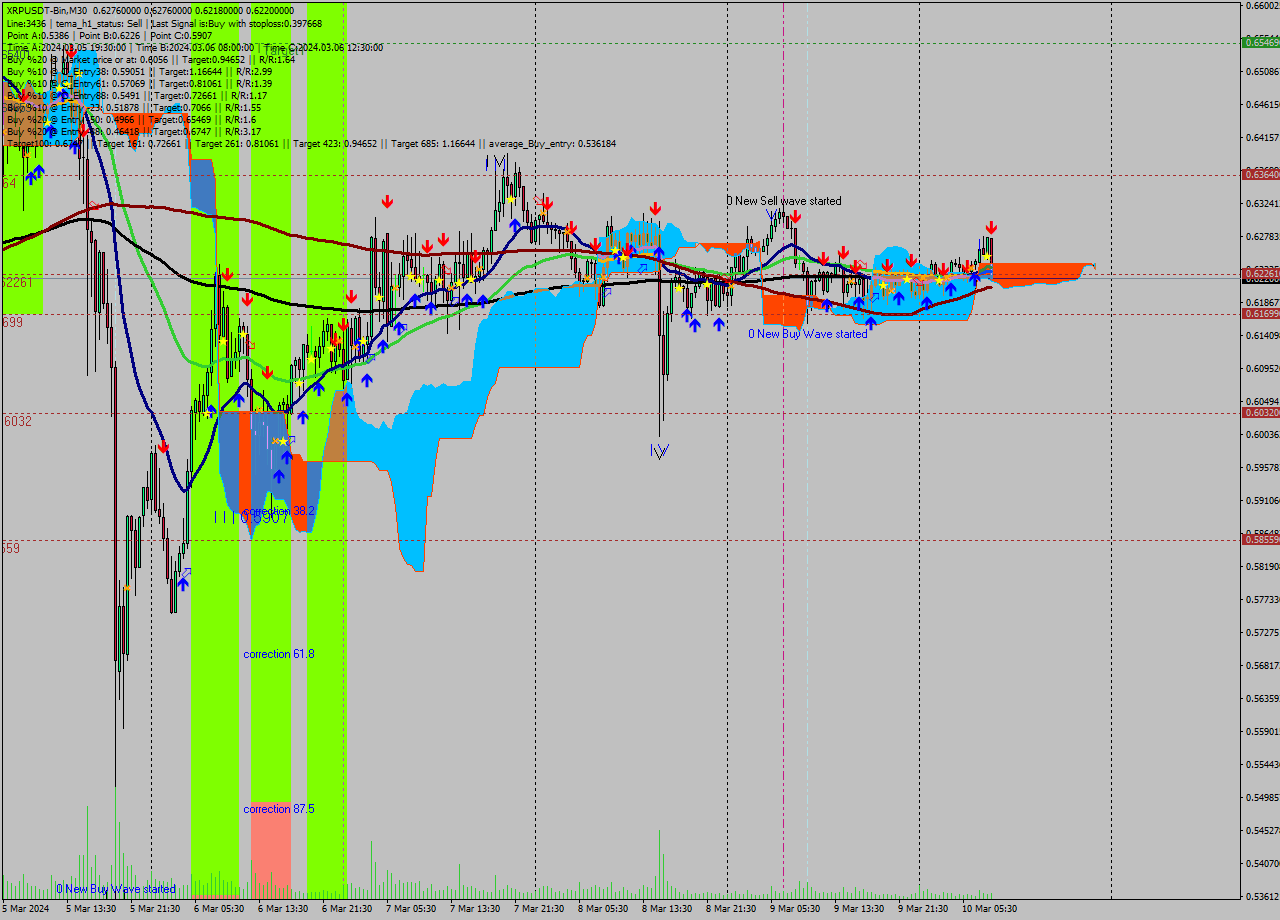Click the 'Target 423: 0.94652' text
This screenshot has width=1280, height=920.
tap(334, 144)
